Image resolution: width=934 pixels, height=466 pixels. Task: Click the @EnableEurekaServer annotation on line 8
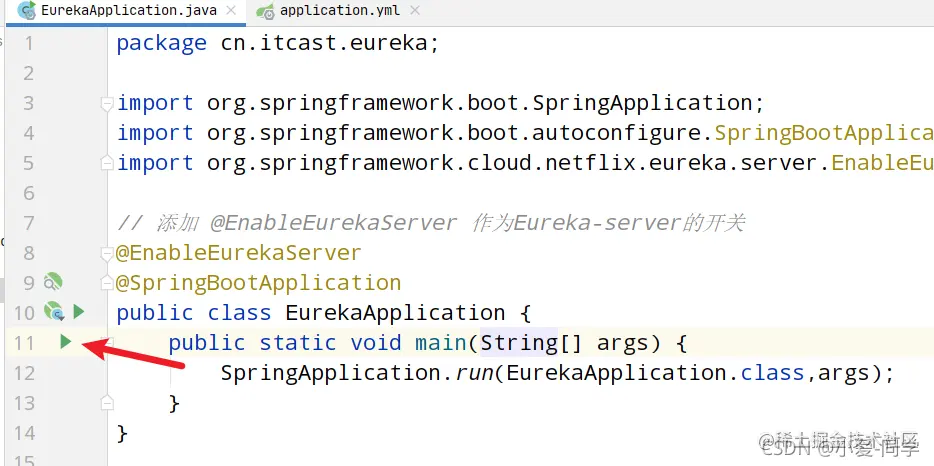click(x=238, y=253)
